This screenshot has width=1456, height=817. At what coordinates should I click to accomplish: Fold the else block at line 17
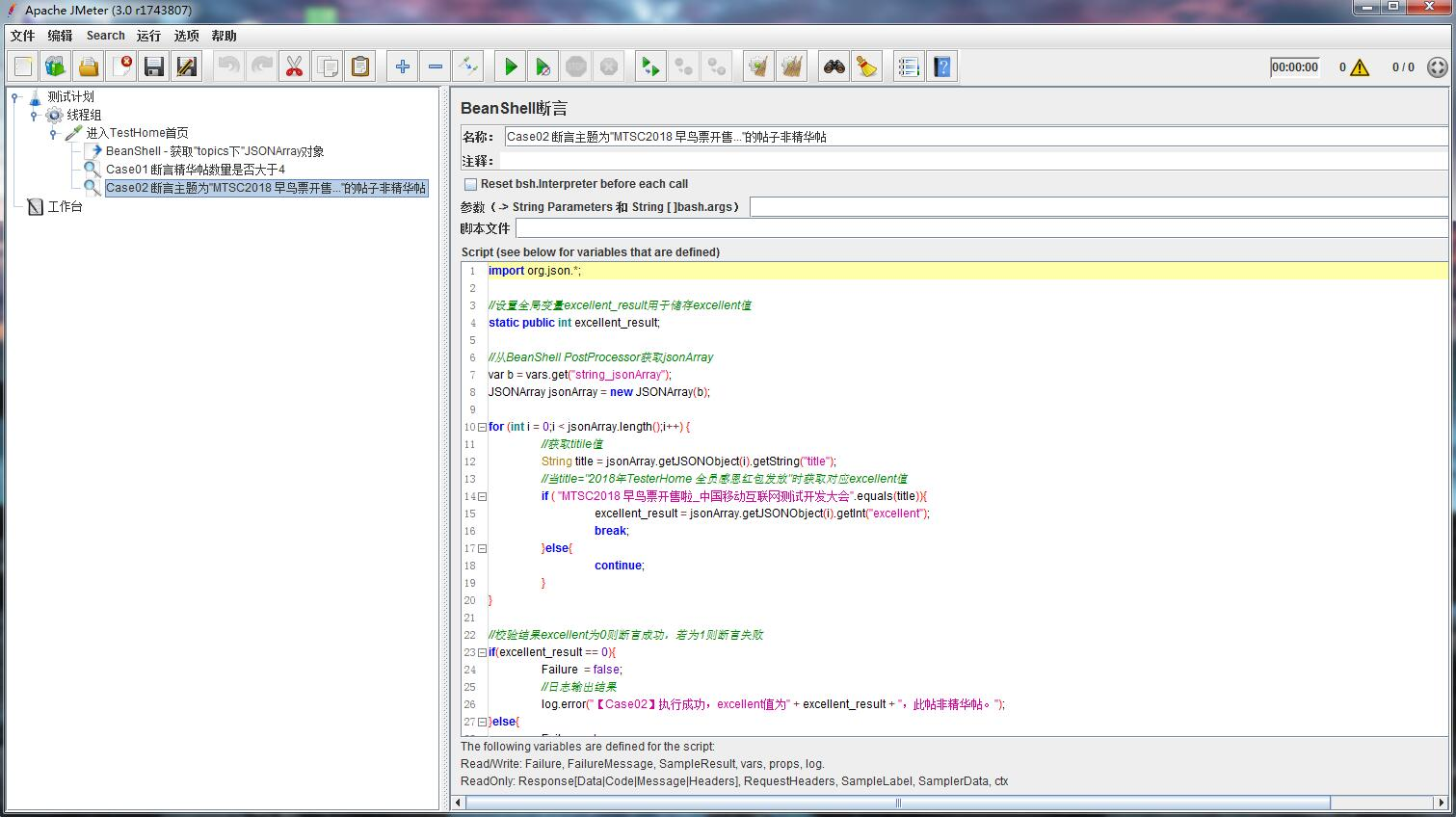coord(483,548)
